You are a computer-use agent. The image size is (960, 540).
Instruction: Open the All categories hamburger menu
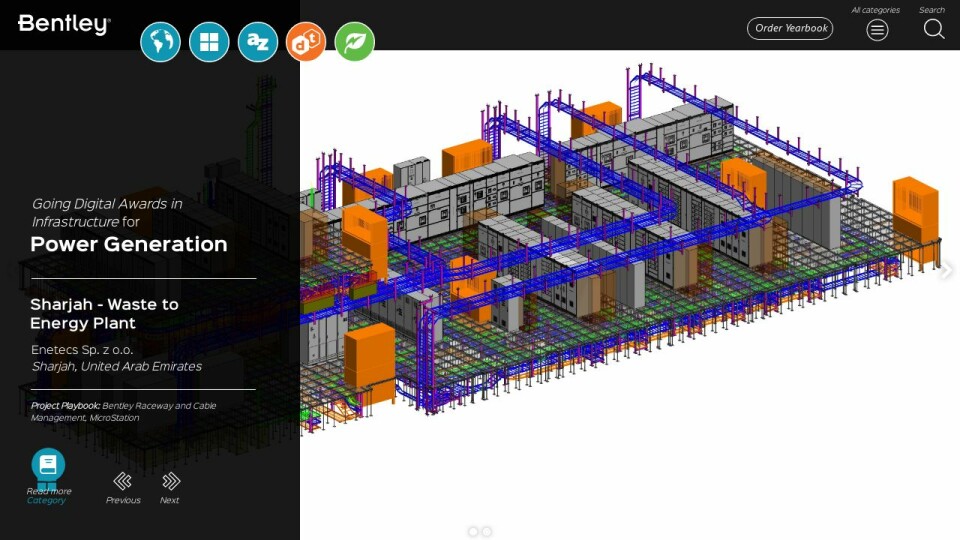877,29
